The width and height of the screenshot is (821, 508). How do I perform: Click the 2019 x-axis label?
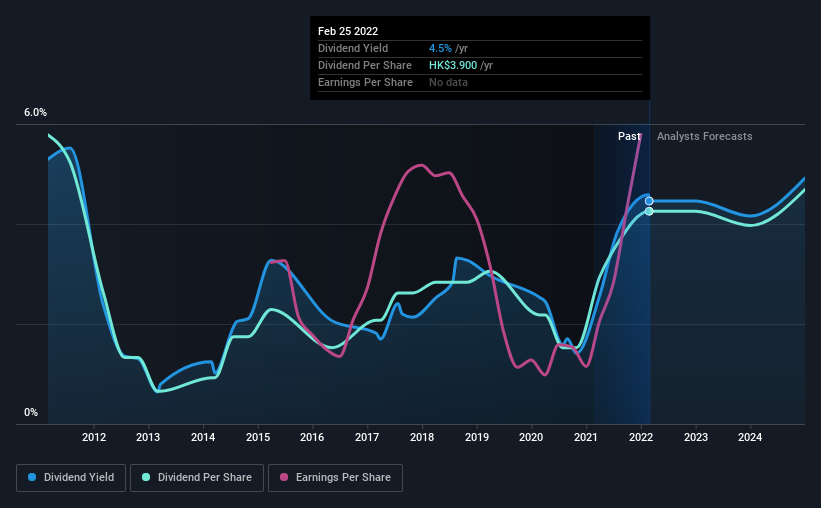tap(477, 437)
